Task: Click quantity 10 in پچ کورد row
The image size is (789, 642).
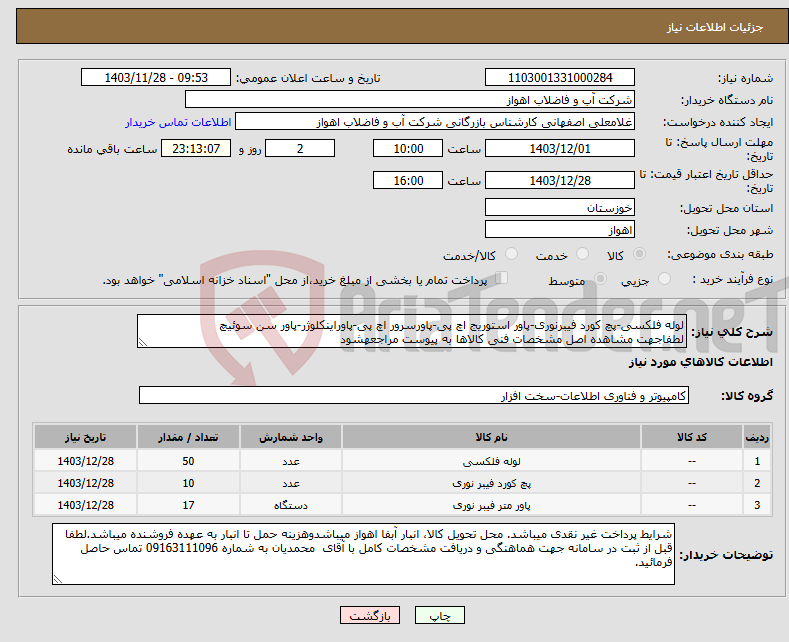Action: [188, 484]
